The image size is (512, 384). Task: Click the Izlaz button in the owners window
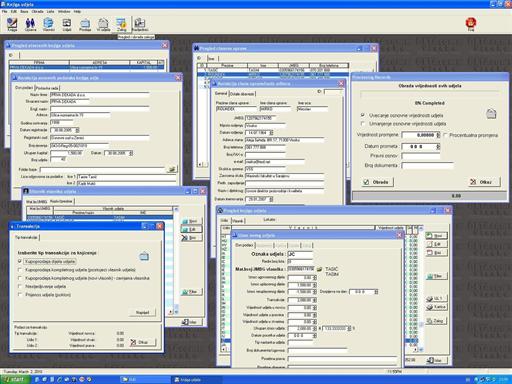(x=191, y=322)
